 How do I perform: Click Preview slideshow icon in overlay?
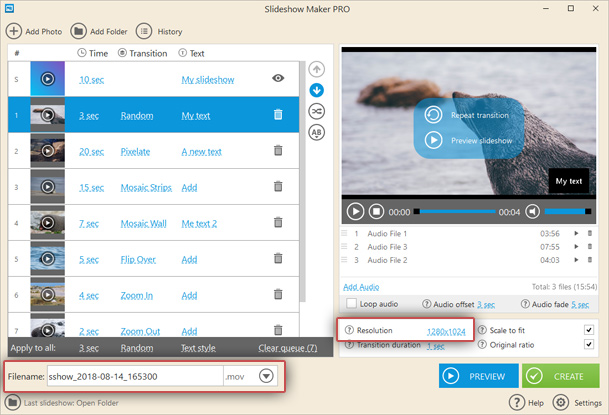(433, 140)
